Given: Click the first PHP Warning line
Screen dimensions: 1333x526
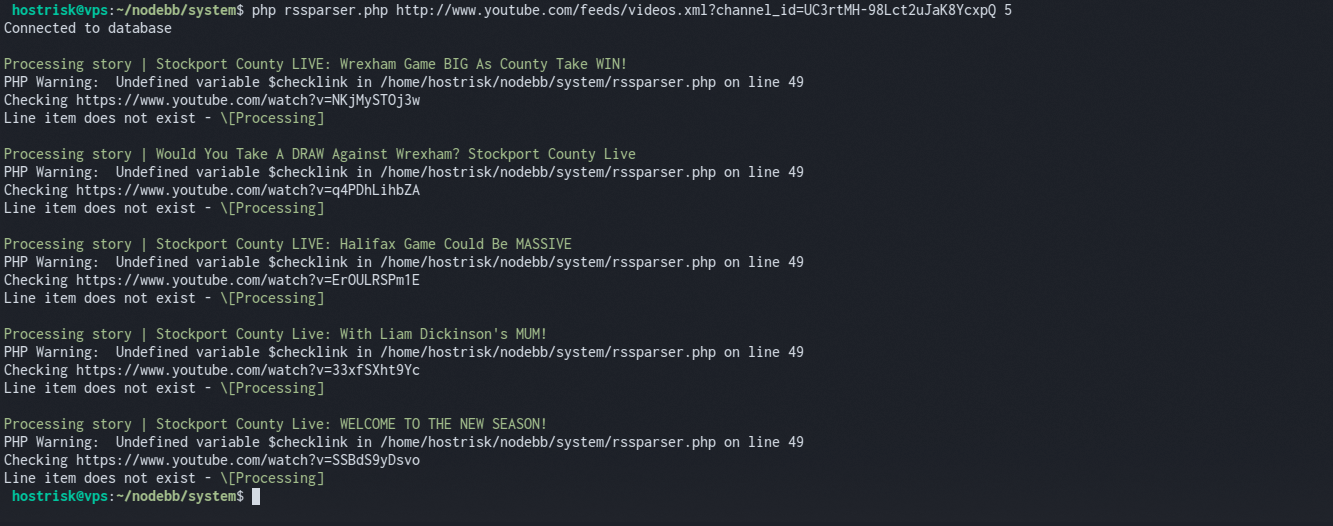Looking at the screenshot, I should (x=404, y=82).
